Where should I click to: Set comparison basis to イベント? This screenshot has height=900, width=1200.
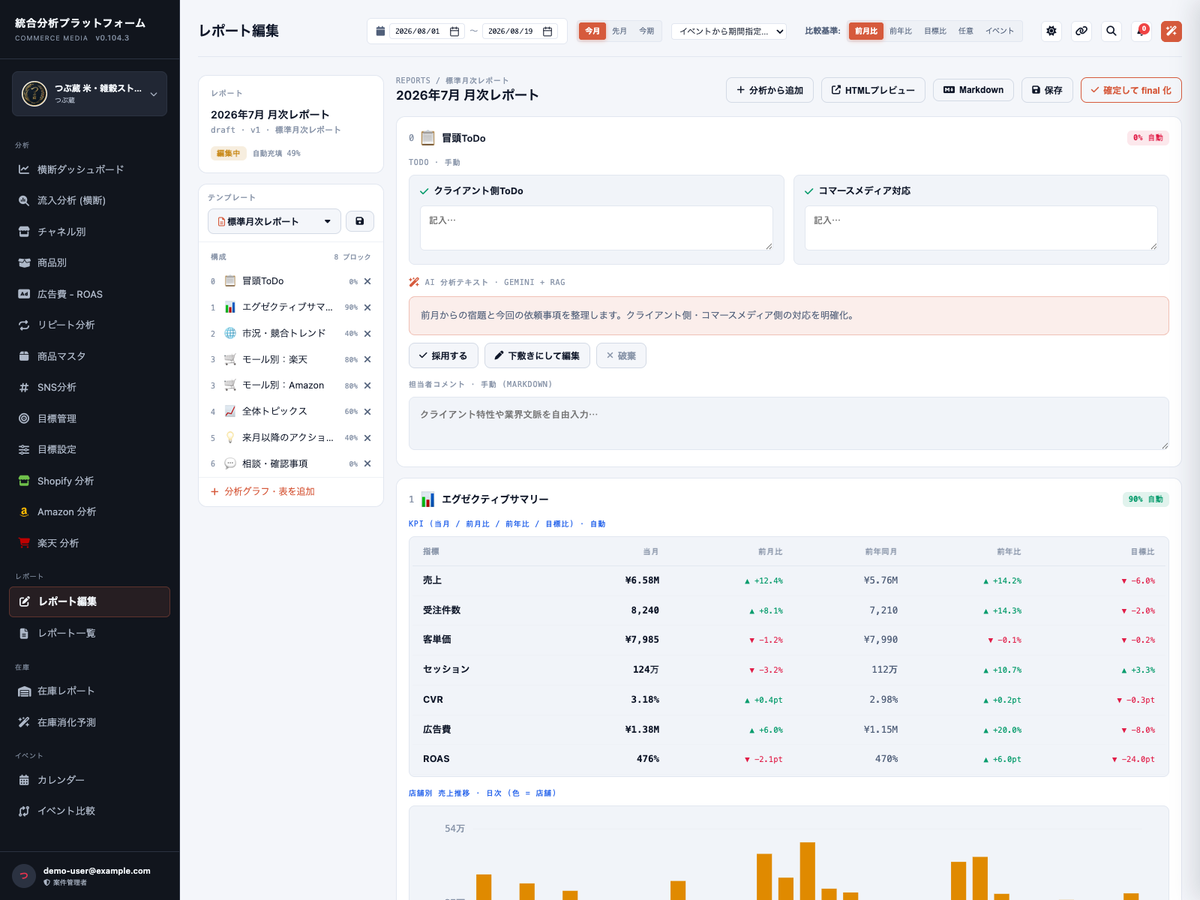point(1000,31)
